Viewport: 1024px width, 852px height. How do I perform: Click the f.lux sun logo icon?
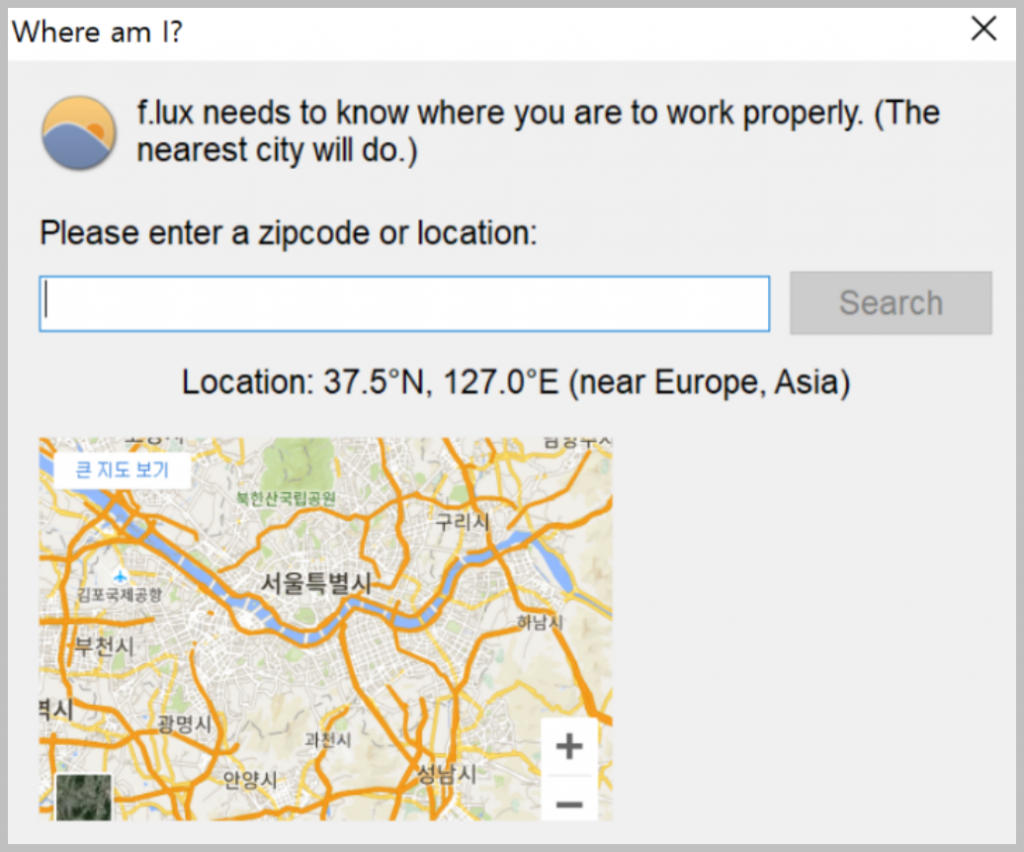[78, 133]
